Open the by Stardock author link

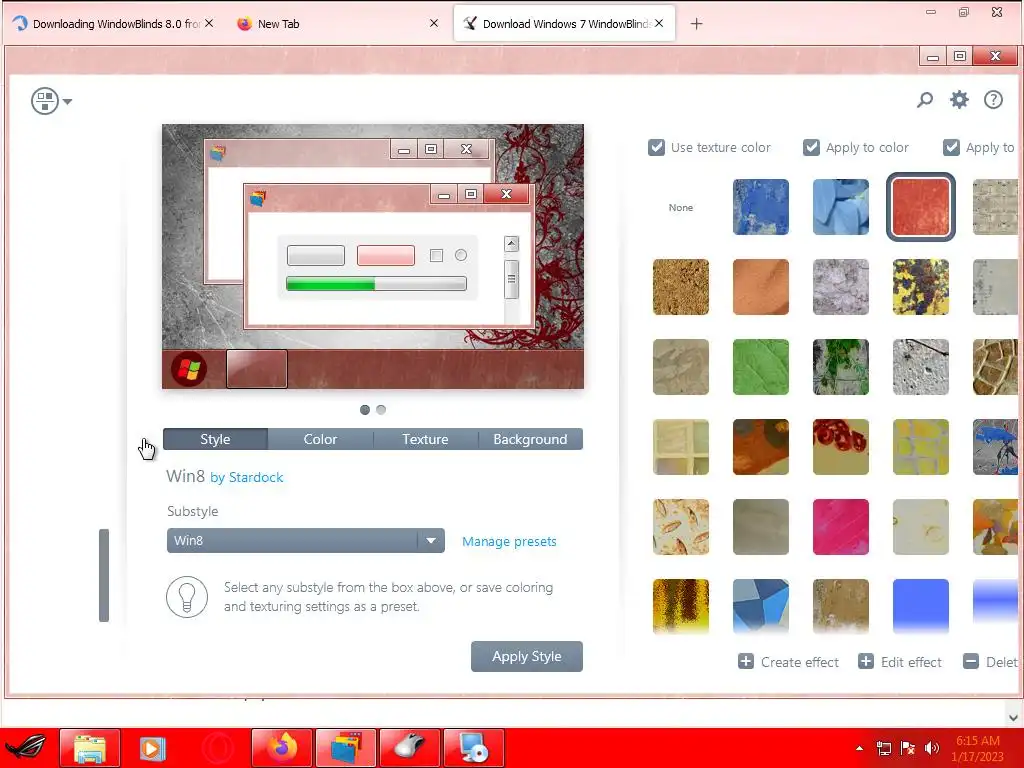pos(247,477)
